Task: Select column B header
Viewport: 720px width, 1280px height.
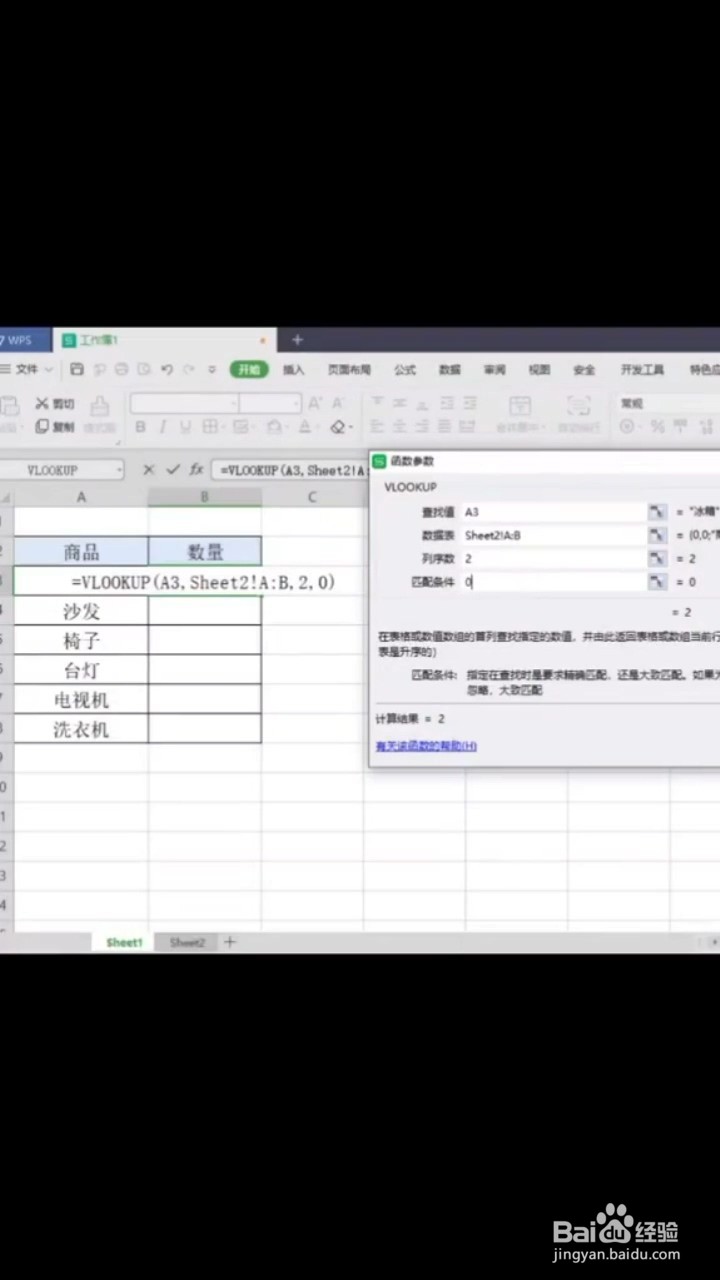Action: tap(205, 497)
